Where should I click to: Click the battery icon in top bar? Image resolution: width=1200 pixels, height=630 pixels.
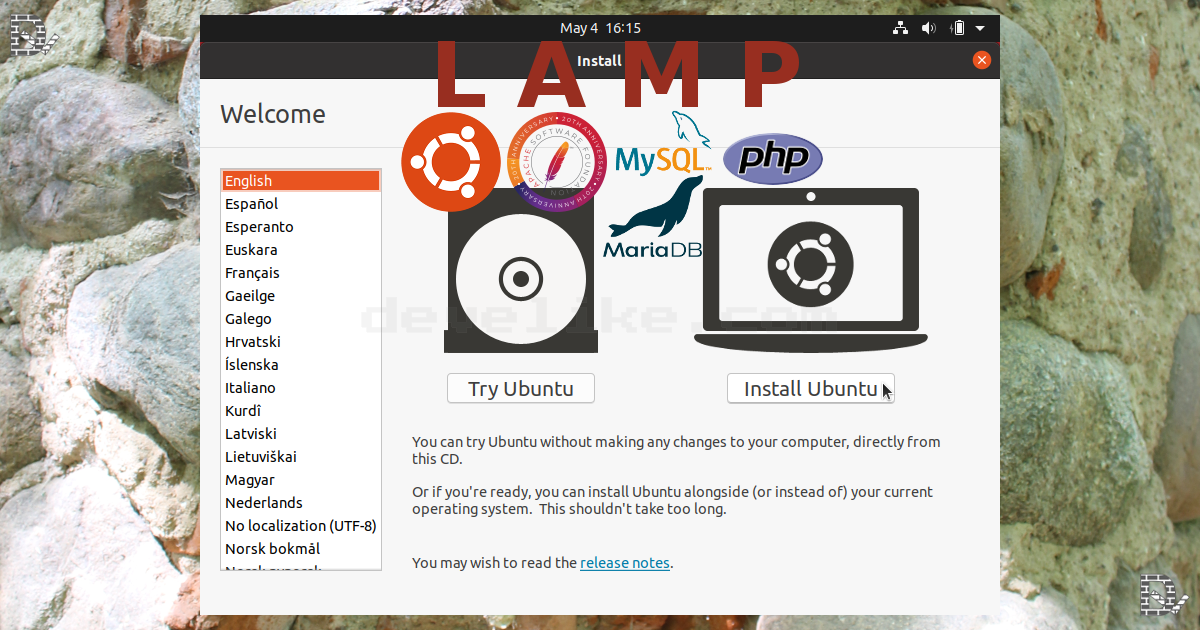(958, 28)
